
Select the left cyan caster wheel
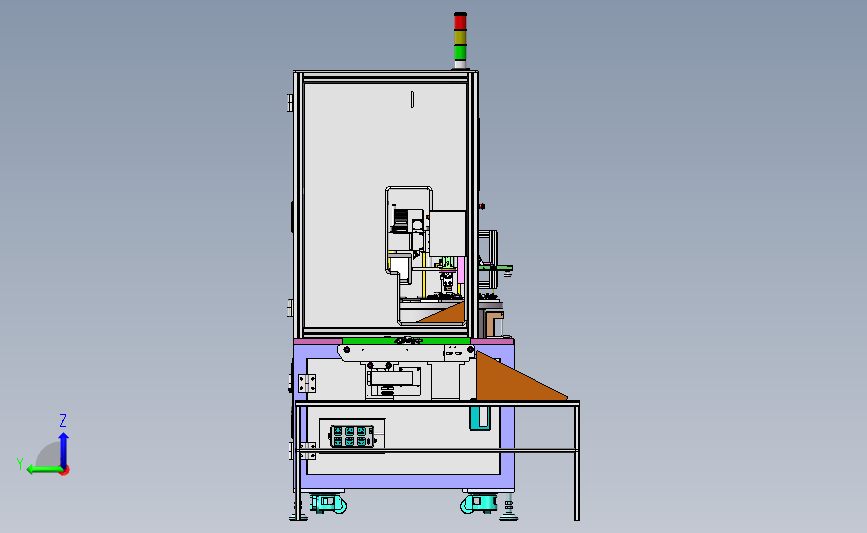pyautogui.click(x=327, y=503)
